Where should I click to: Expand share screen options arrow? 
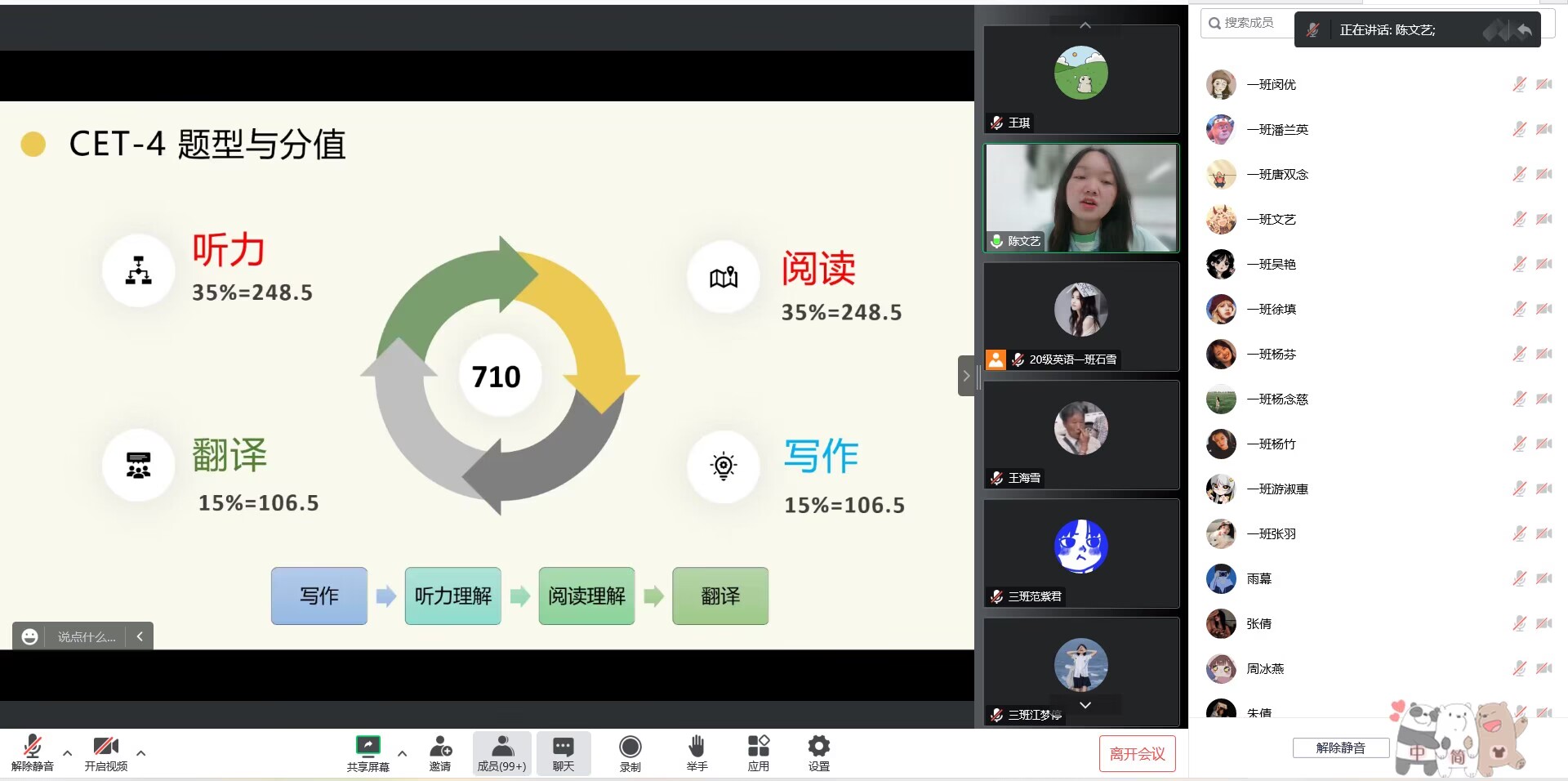(402, 753)
